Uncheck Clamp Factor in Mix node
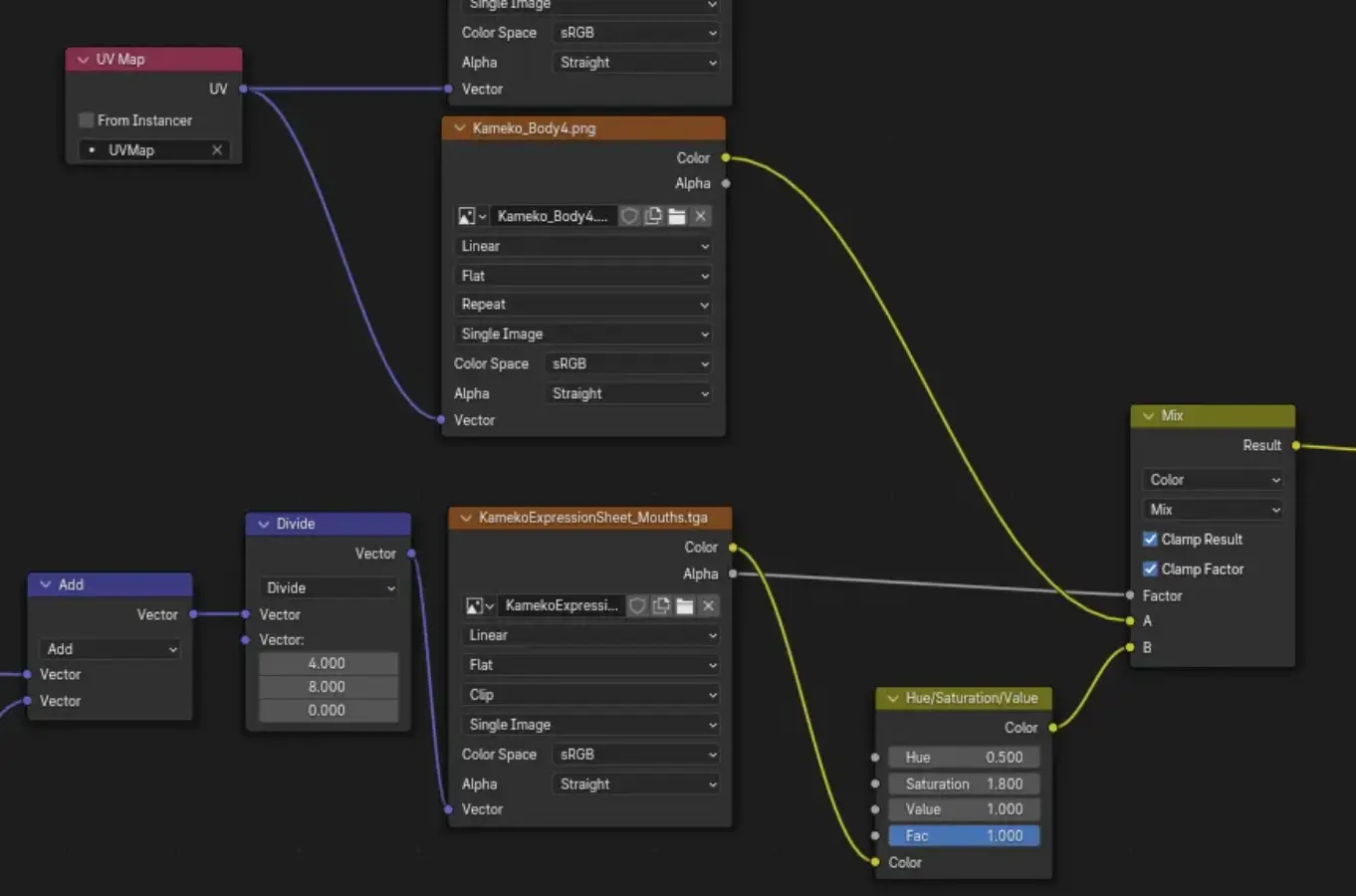This screenshot has height=896, width=1356. pyautogui.click(x=1150, y=569)
